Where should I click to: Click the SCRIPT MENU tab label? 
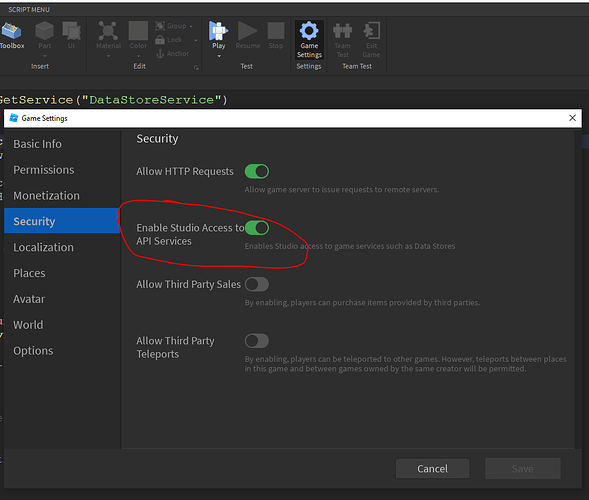(x=29, y=10)
